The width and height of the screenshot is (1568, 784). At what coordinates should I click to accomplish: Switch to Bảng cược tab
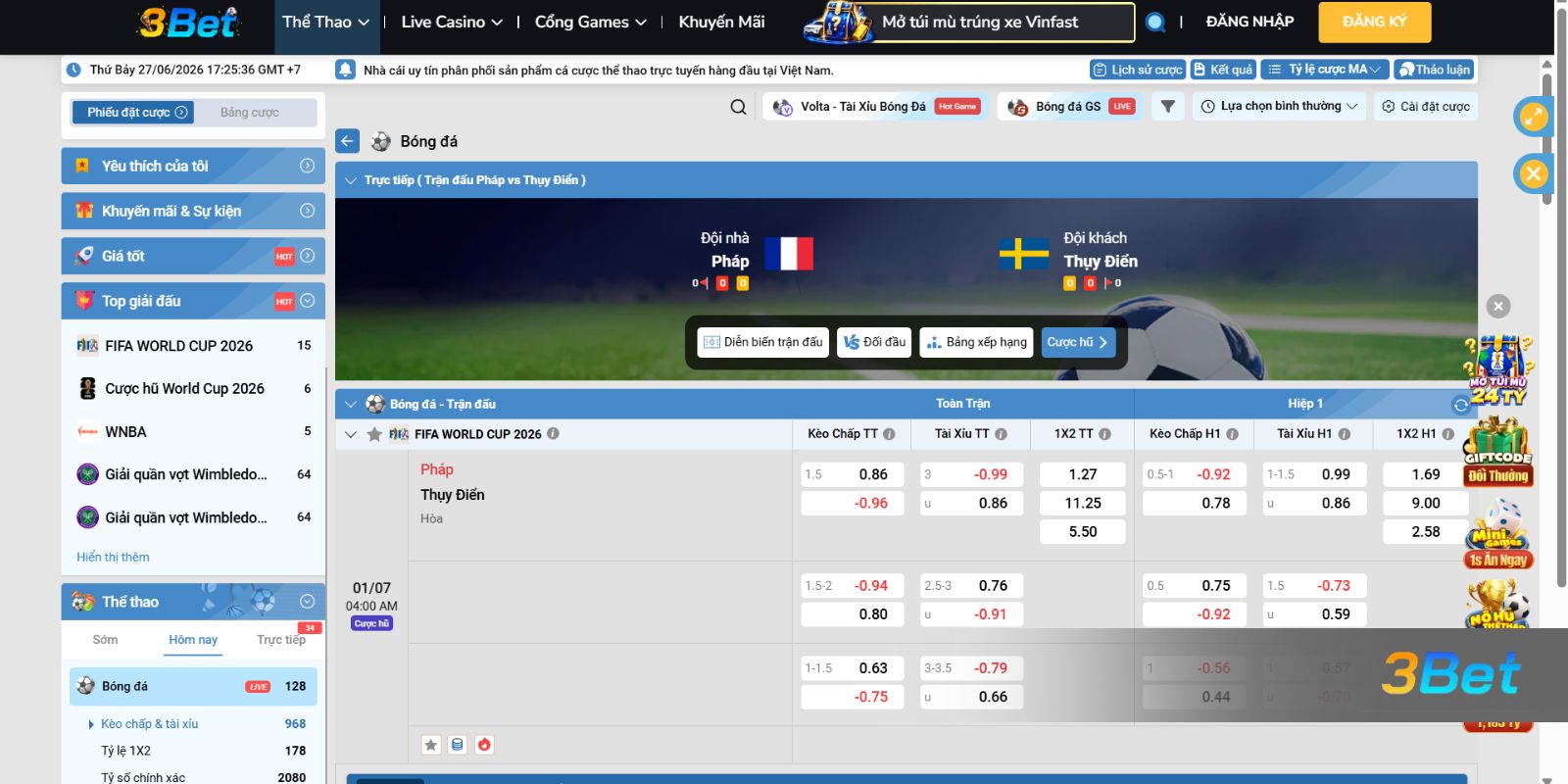pyautogui.click(x=250, y=113)
